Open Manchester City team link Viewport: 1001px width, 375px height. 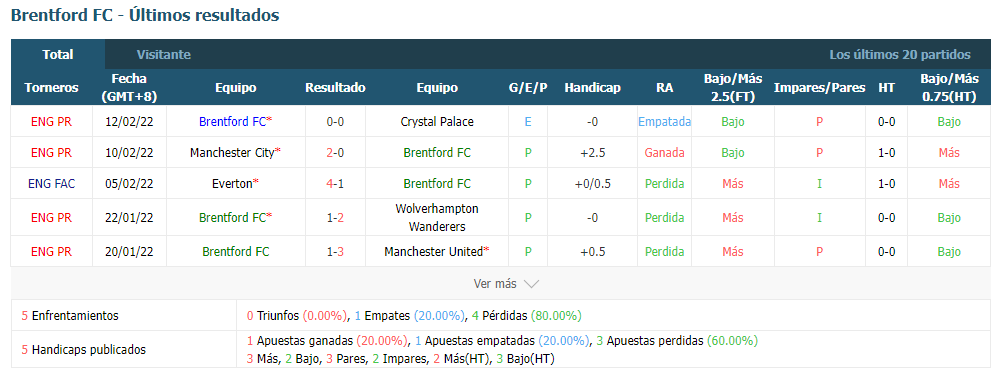(232, 153)
